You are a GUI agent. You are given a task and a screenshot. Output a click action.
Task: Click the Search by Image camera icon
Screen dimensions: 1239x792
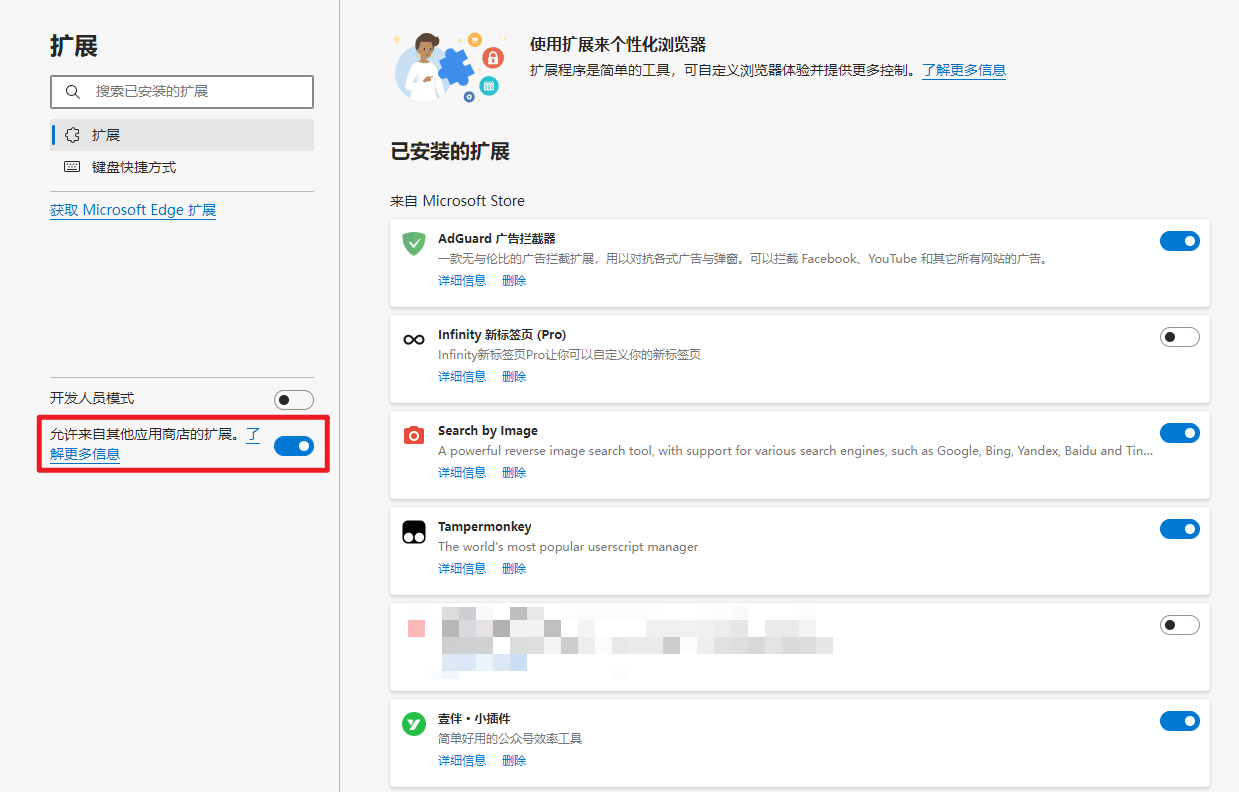(413, 435)
